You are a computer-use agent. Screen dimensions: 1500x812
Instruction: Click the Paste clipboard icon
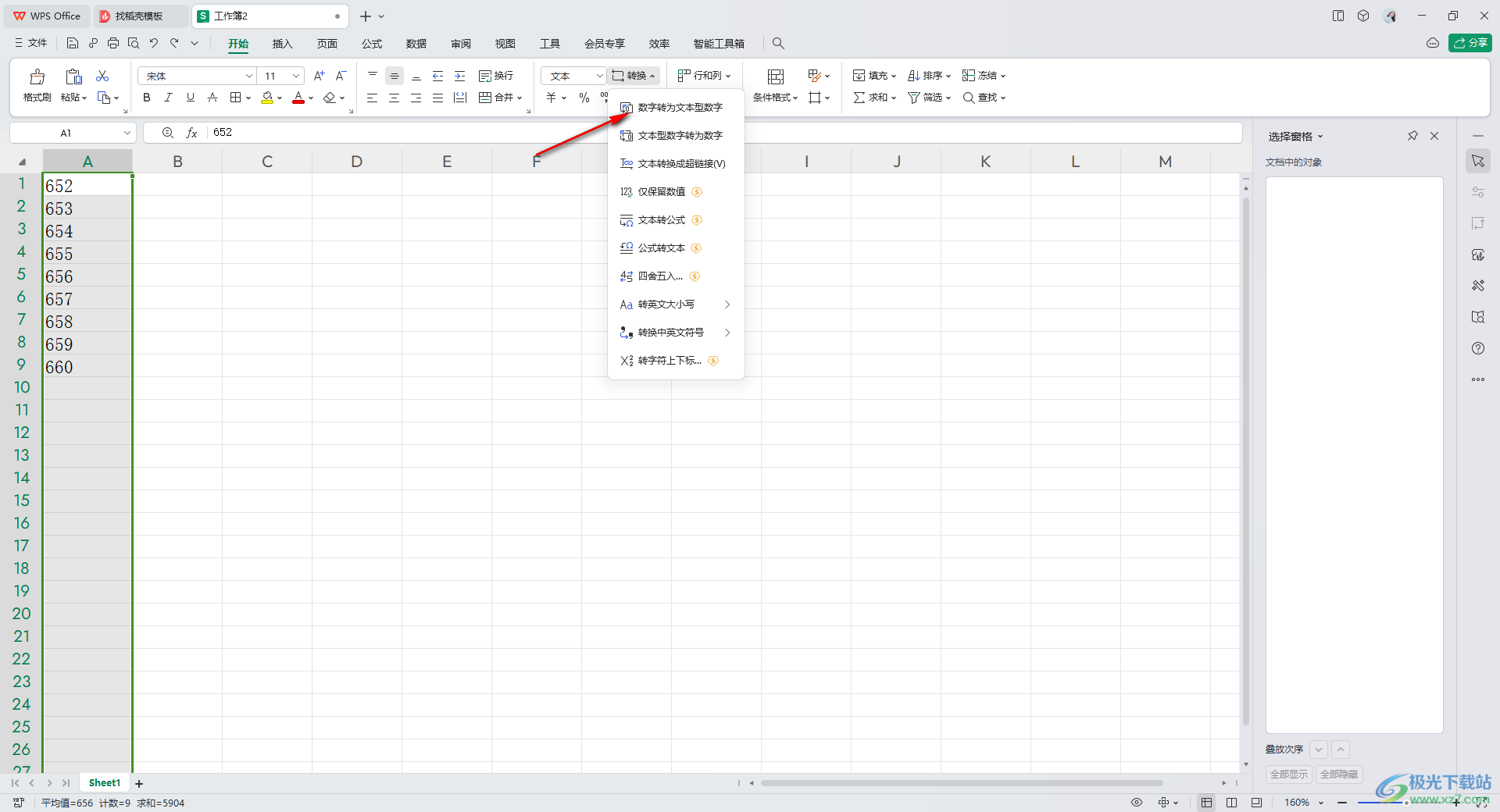(x=73, y=77)
